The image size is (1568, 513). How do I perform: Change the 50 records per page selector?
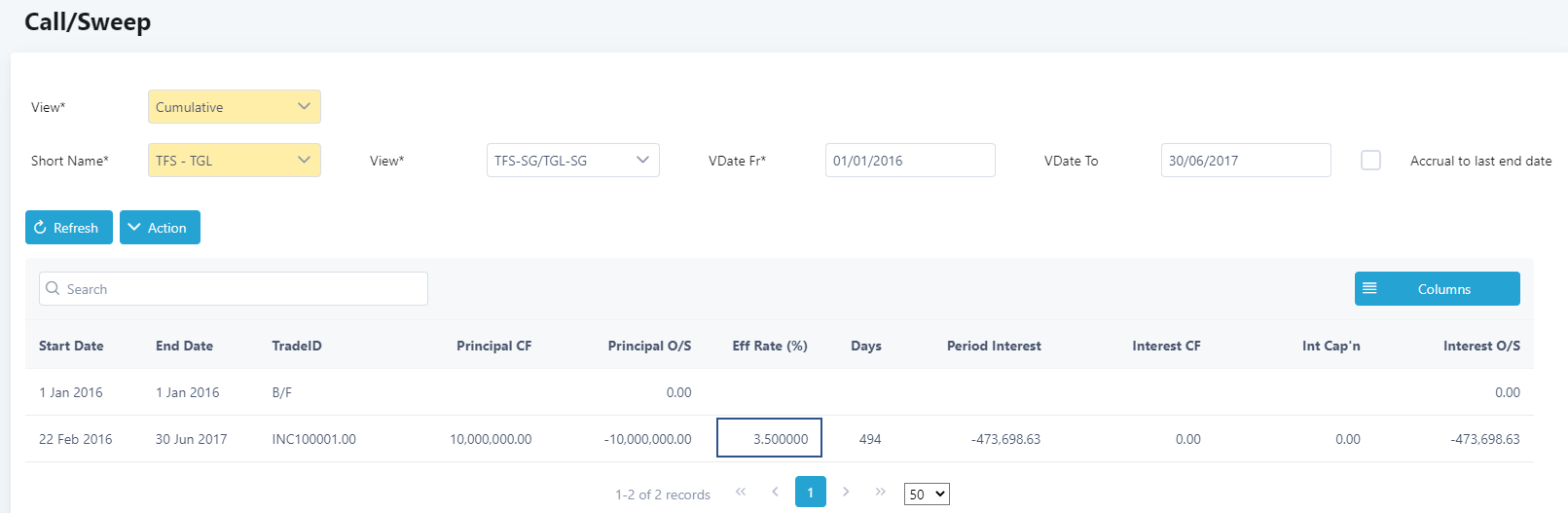coord(927,495)
